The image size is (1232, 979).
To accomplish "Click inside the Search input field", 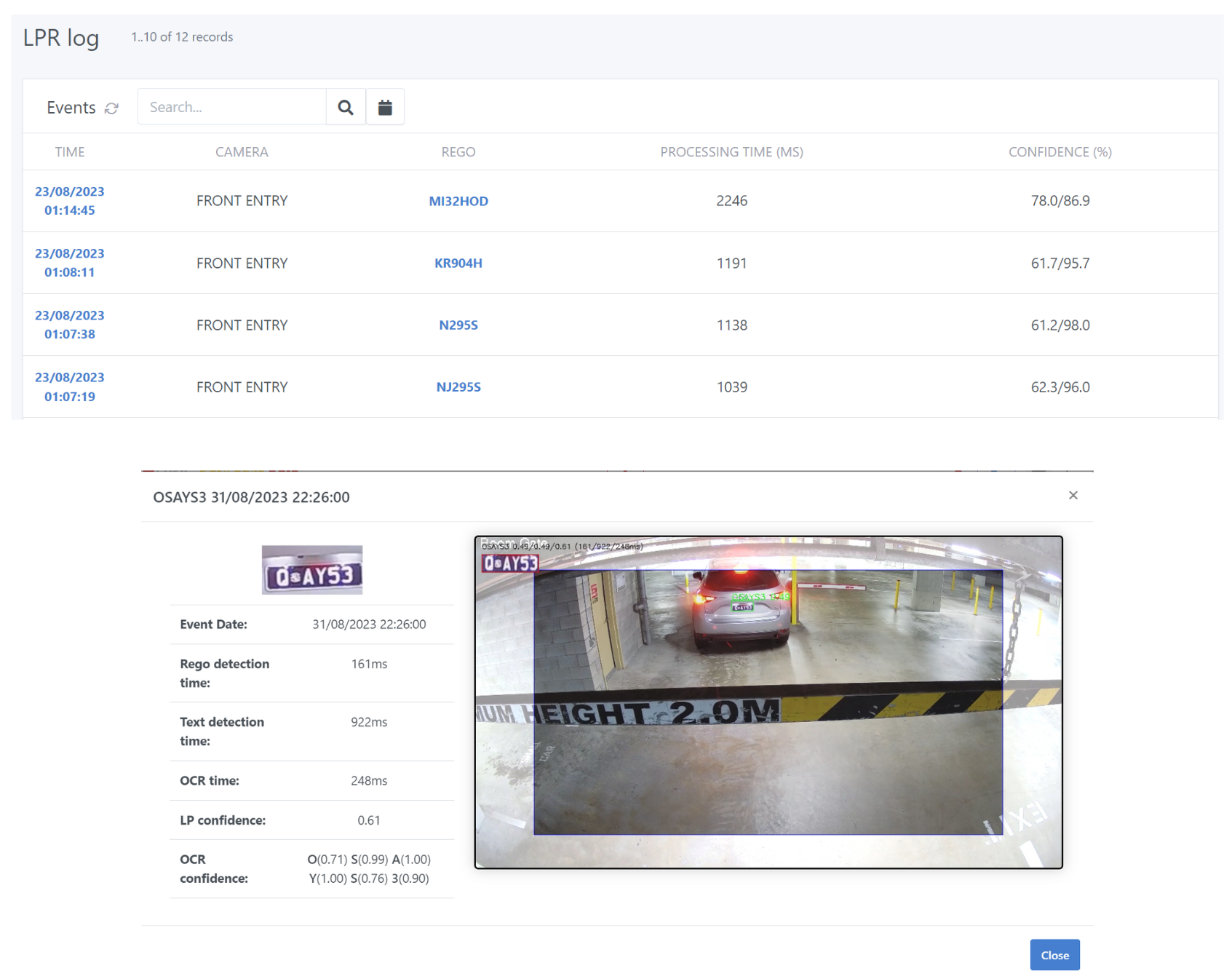I will pos(231,107).
